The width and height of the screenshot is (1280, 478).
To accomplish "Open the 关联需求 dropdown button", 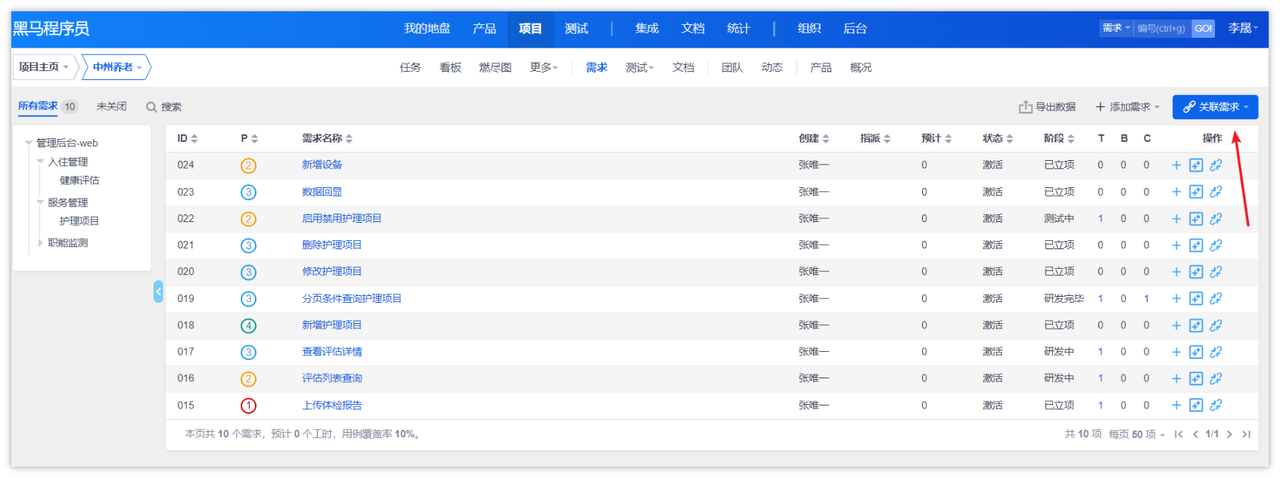I will coord(1215,107).
